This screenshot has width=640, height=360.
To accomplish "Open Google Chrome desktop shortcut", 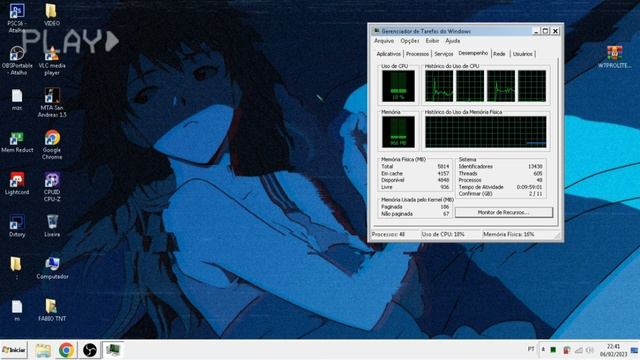I will [52, 145].
